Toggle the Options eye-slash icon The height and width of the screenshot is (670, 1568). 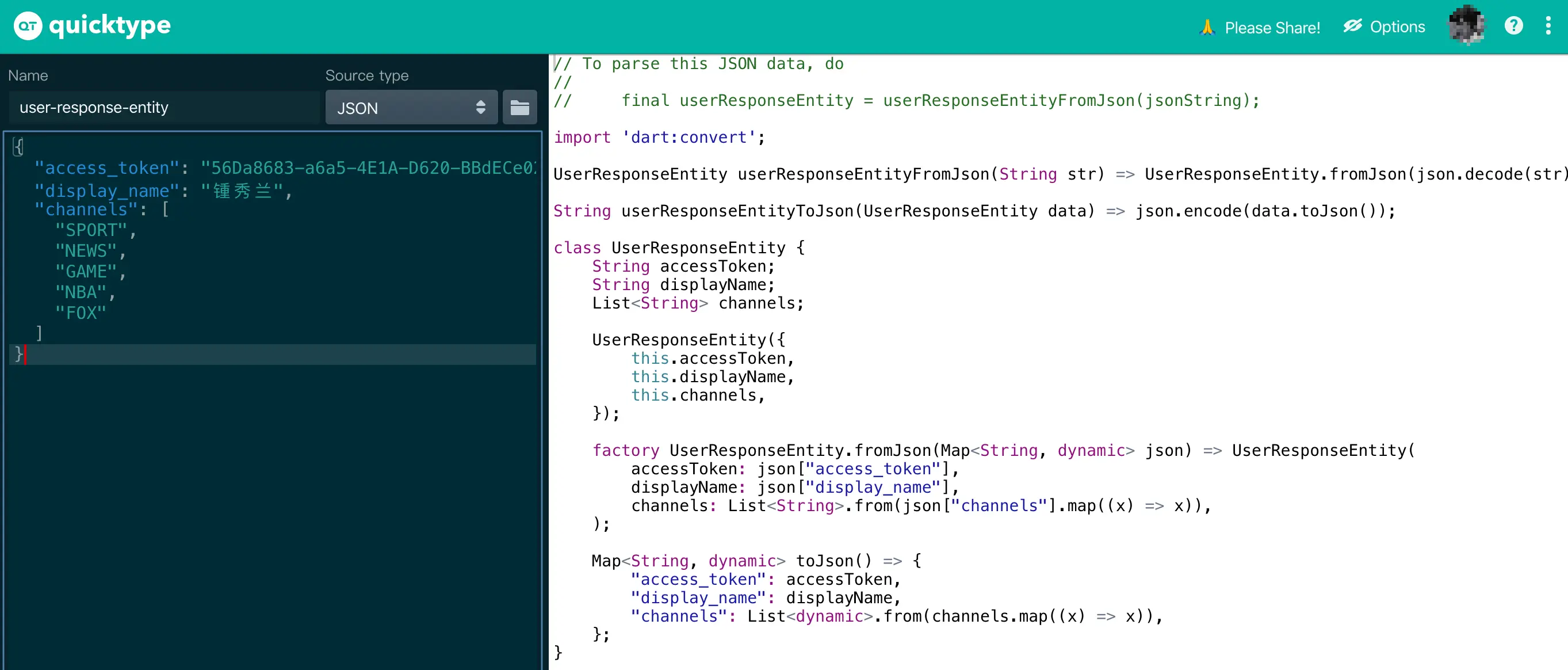pos(1352,26)
